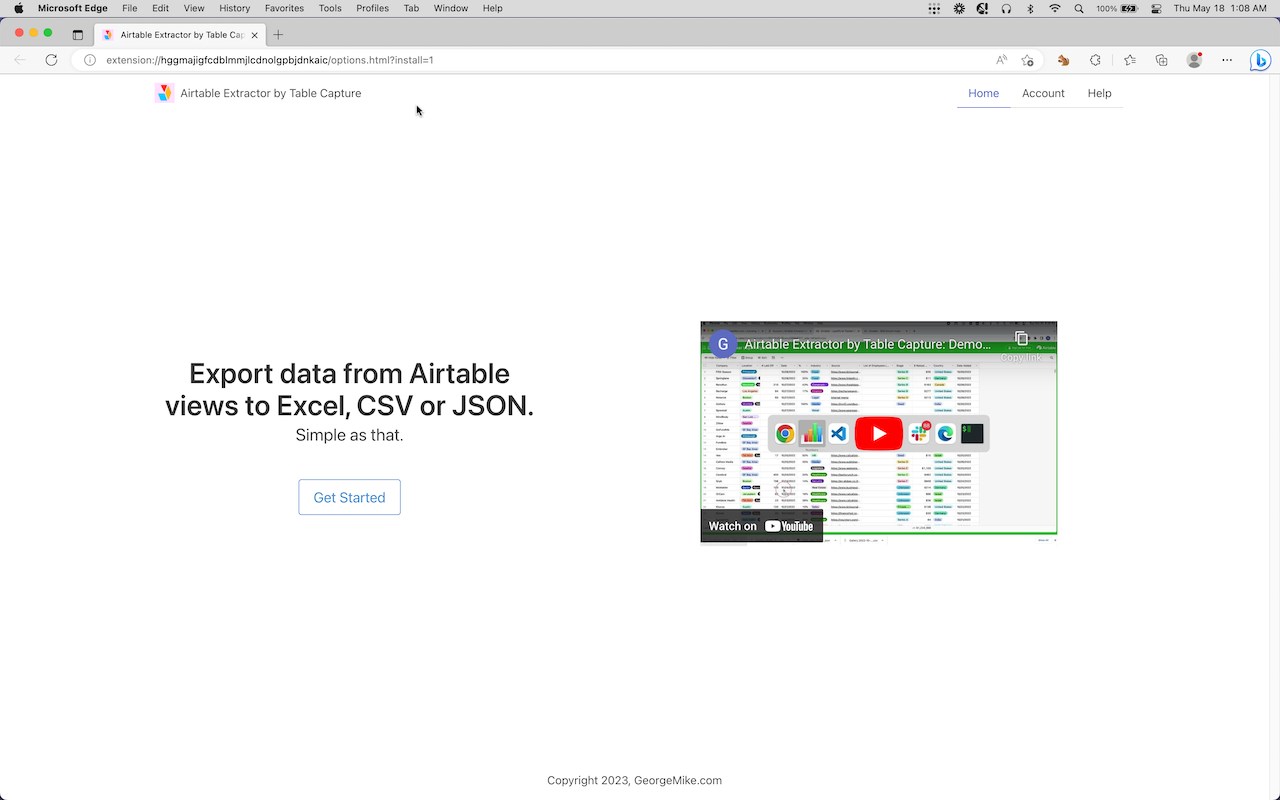The width and height of the screenshot is (1280, 800).
Task: Open the video channel avatar G
Action: point(723,344)
